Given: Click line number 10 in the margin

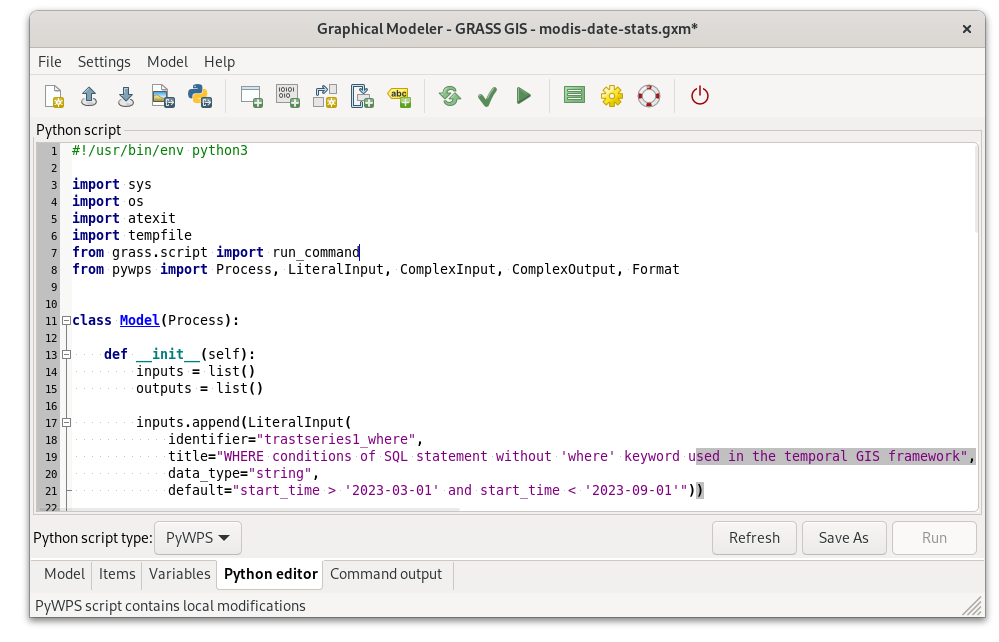Looking at the screenshot, I should click(x=51, y=304).
